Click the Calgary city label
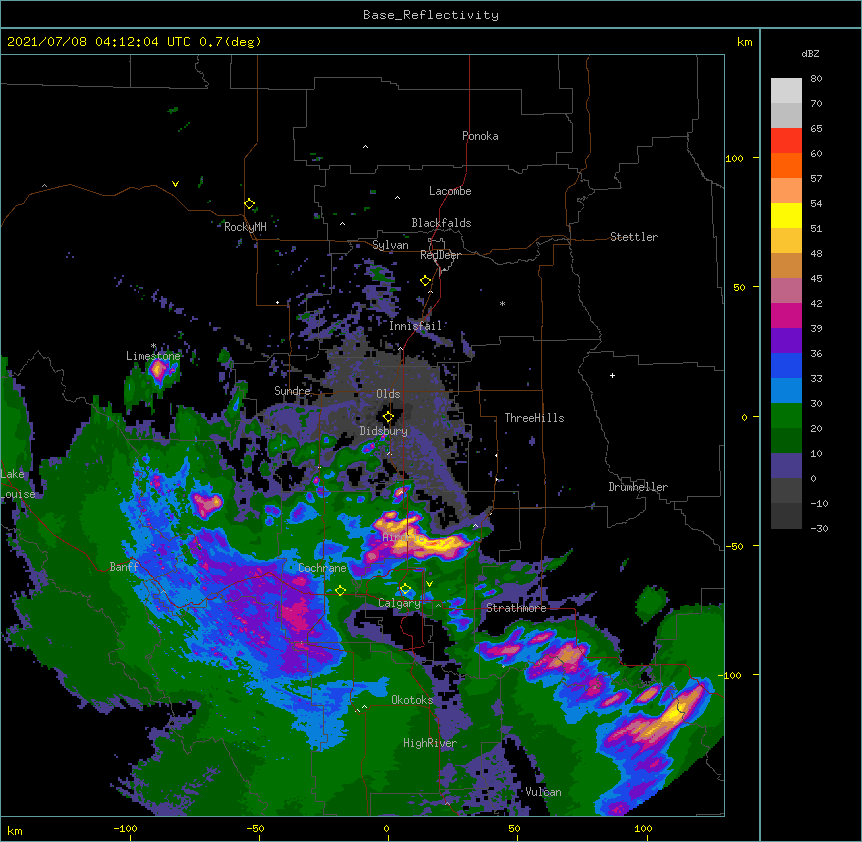 tap(399, 603)
